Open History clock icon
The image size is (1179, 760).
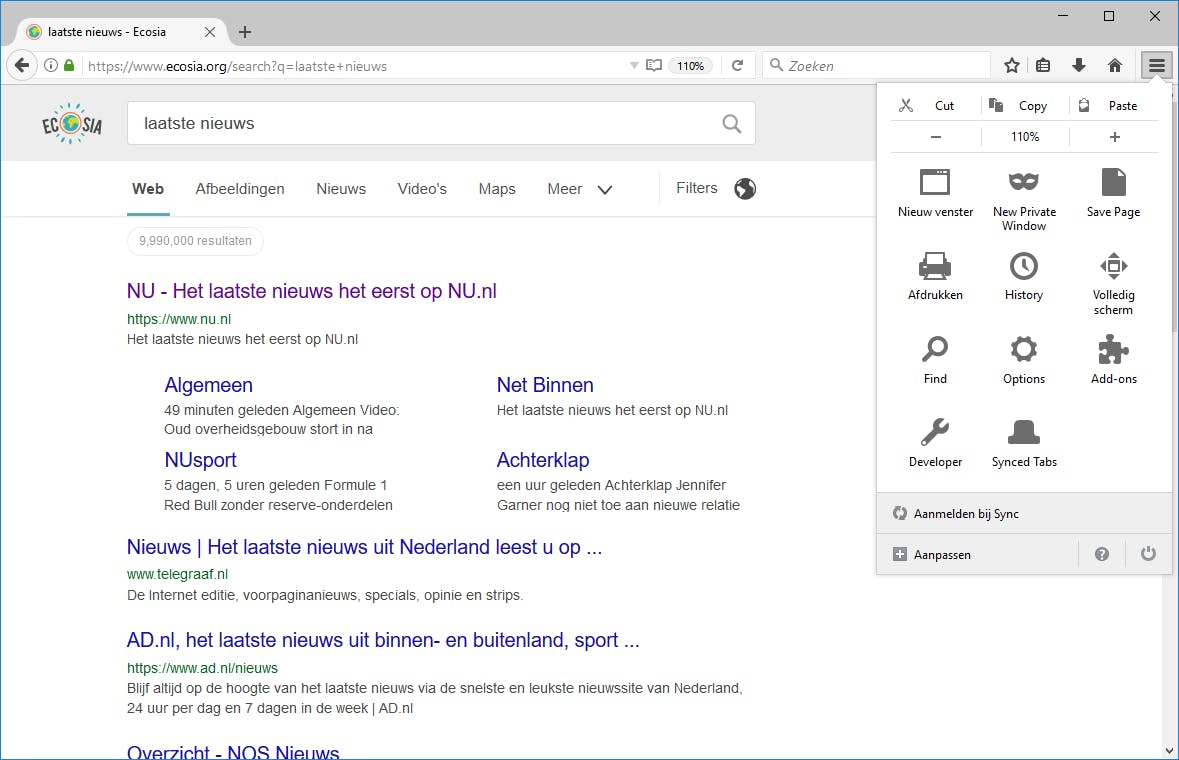tap(1023, 266)
